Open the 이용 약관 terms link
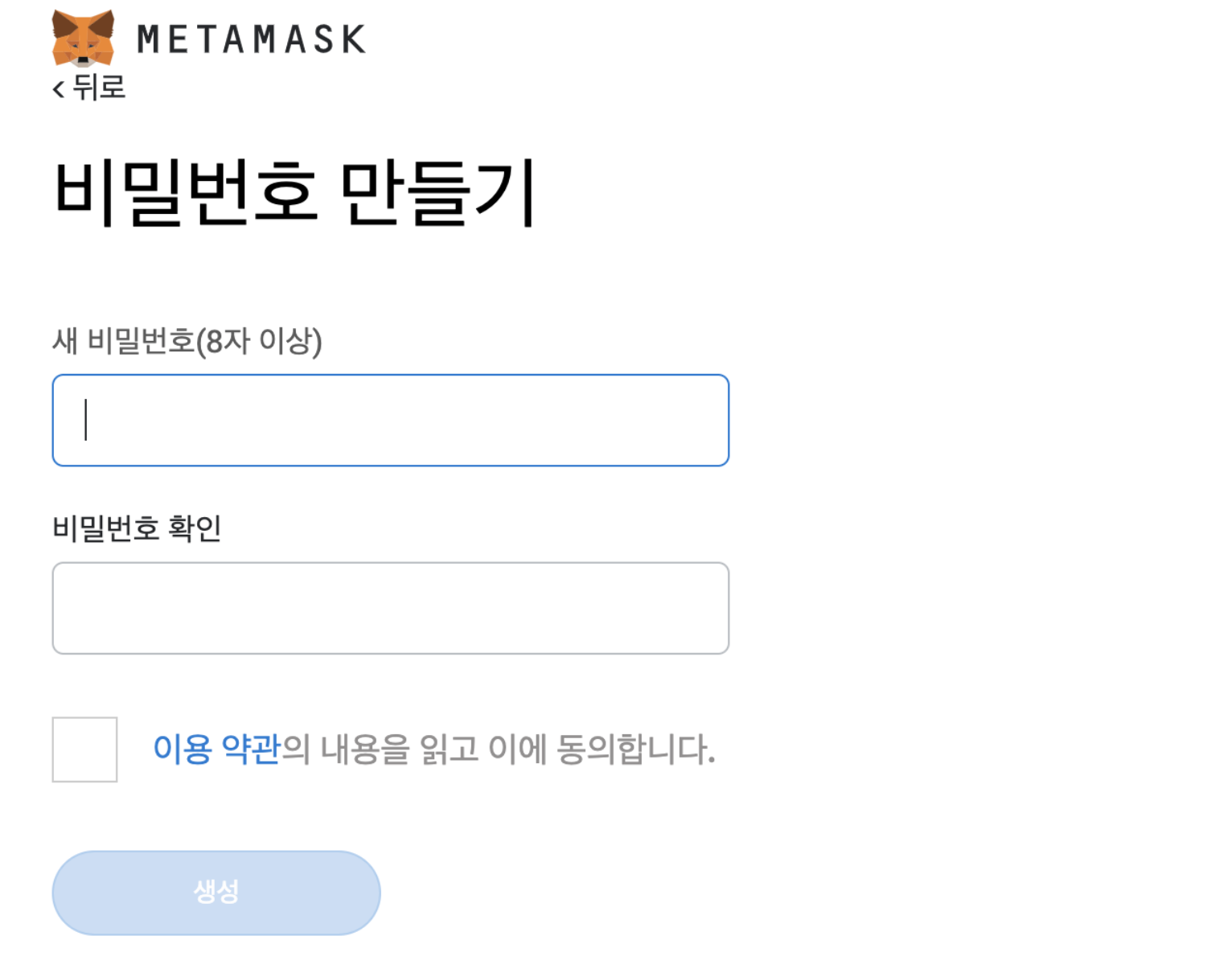The height and width of the screenshot is (973, 1232). click(216, 749)
